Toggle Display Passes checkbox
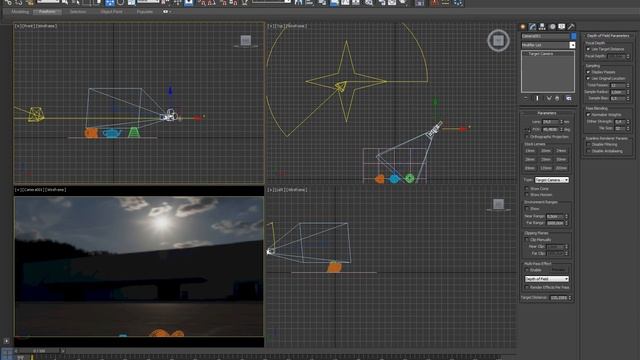Viewport: 640px width, 360px height. (x=589, y=72)
